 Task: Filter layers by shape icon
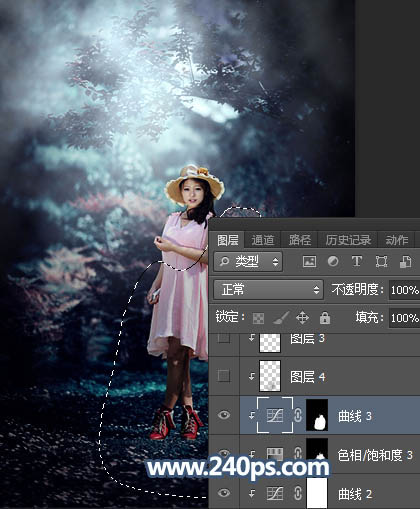coord(381,262)
